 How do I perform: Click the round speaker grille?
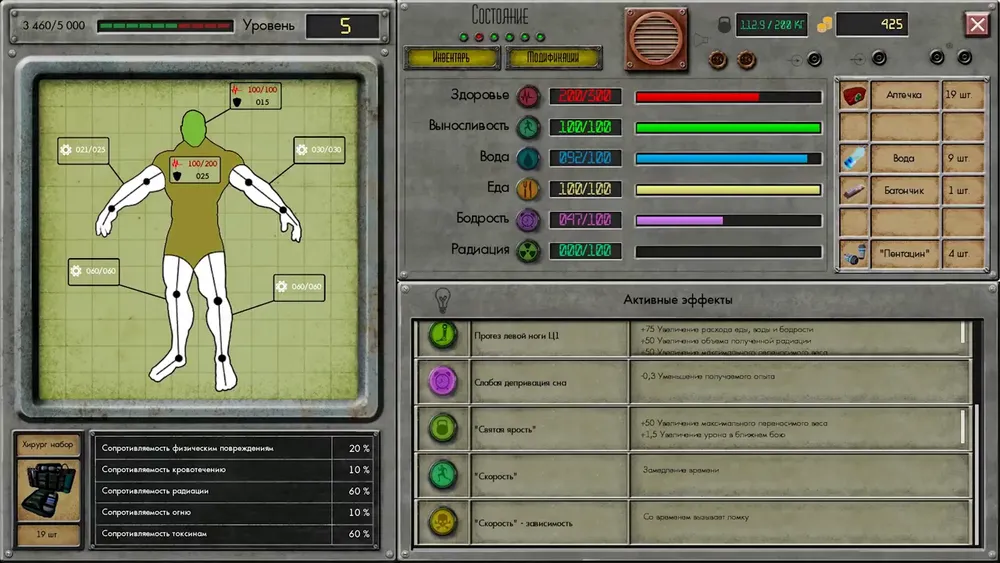tap(656, 38)
